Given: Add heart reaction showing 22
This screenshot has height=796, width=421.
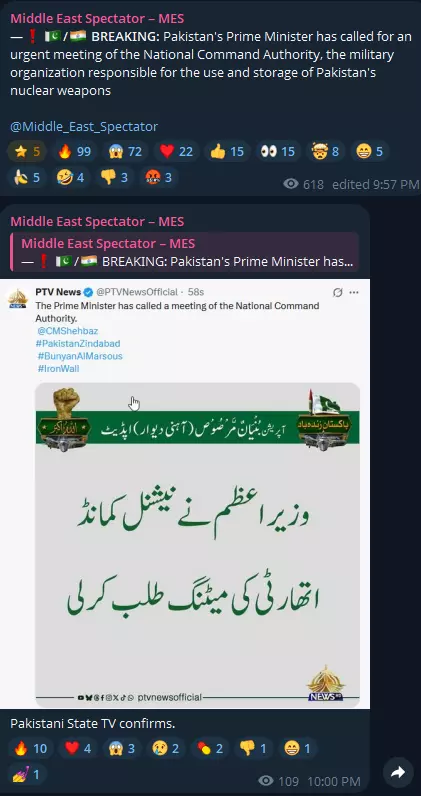Looking at the screenshot, I should [x=176, y=151].
